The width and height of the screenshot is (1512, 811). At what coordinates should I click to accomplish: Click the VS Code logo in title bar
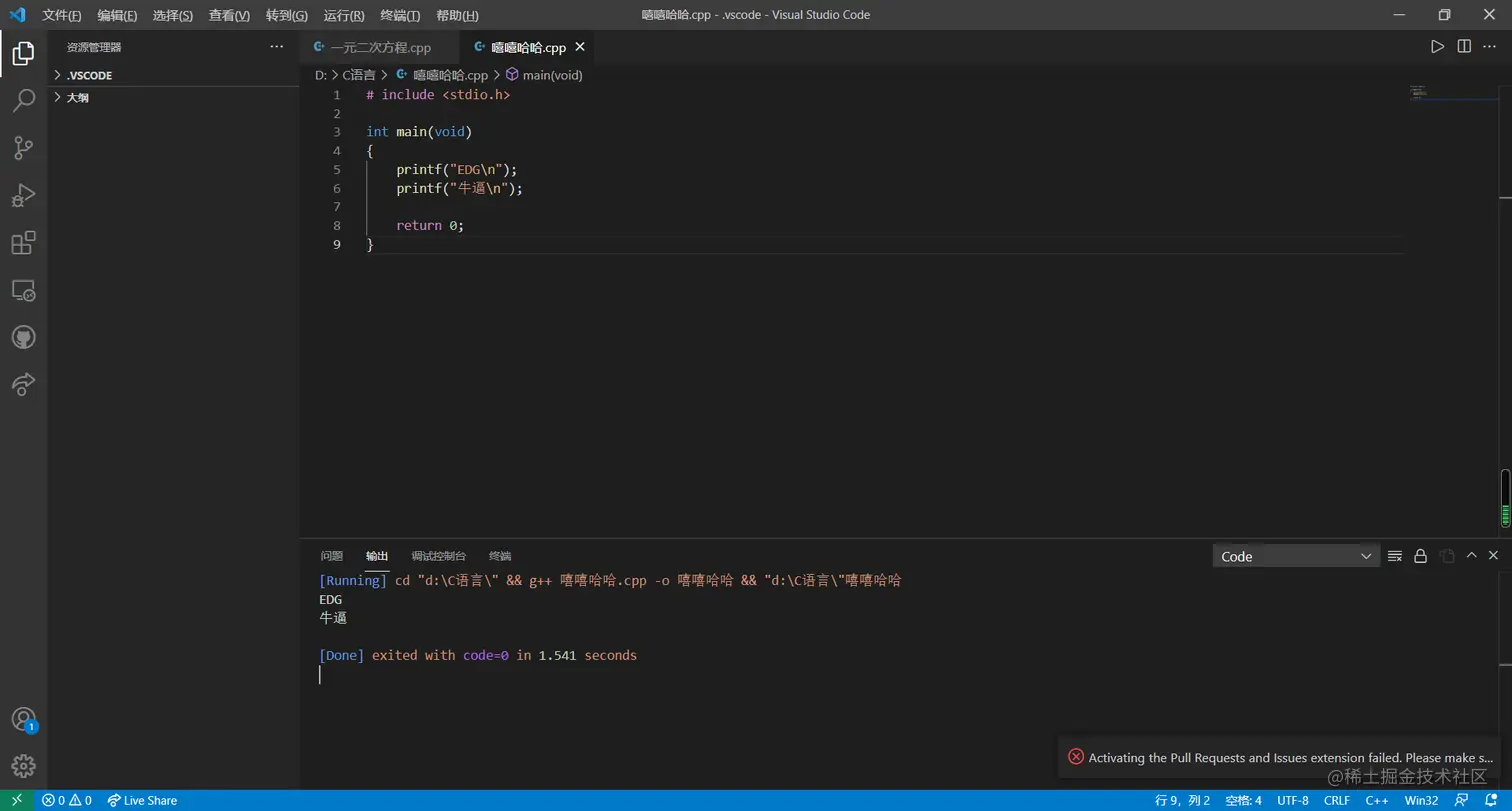(17, 15)
